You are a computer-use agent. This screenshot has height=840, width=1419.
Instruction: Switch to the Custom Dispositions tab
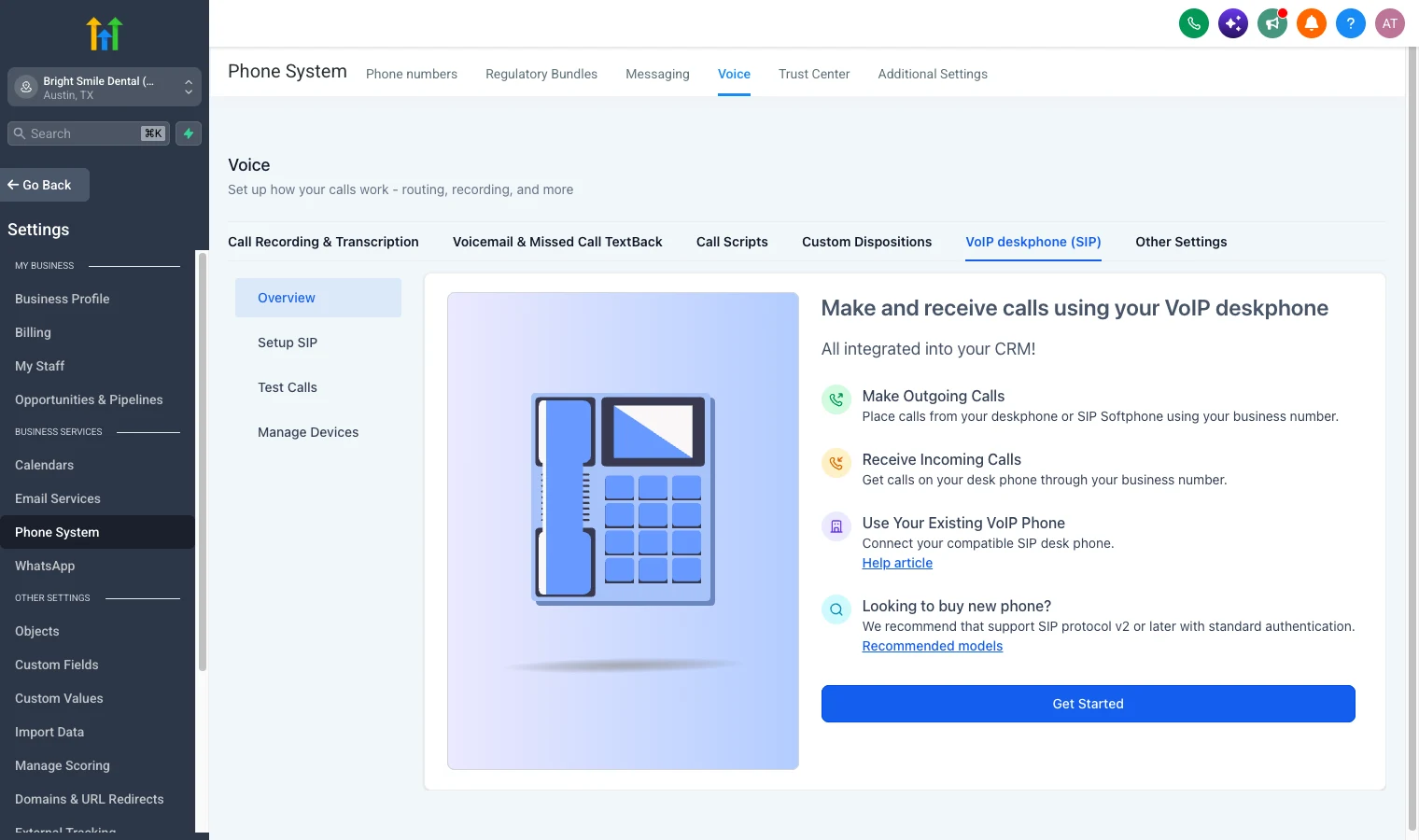pos(866,242)
